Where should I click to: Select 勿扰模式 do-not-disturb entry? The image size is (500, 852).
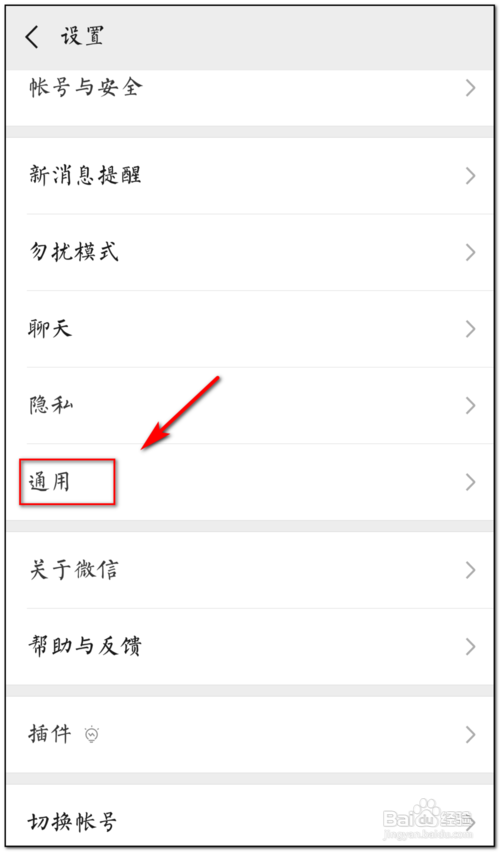249,252
